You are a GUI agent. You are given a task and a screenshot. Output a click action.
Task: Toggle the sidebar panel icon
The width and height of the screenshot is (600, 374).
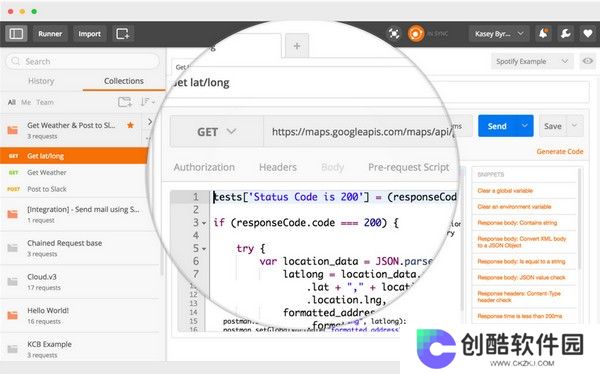coord(16,34)
